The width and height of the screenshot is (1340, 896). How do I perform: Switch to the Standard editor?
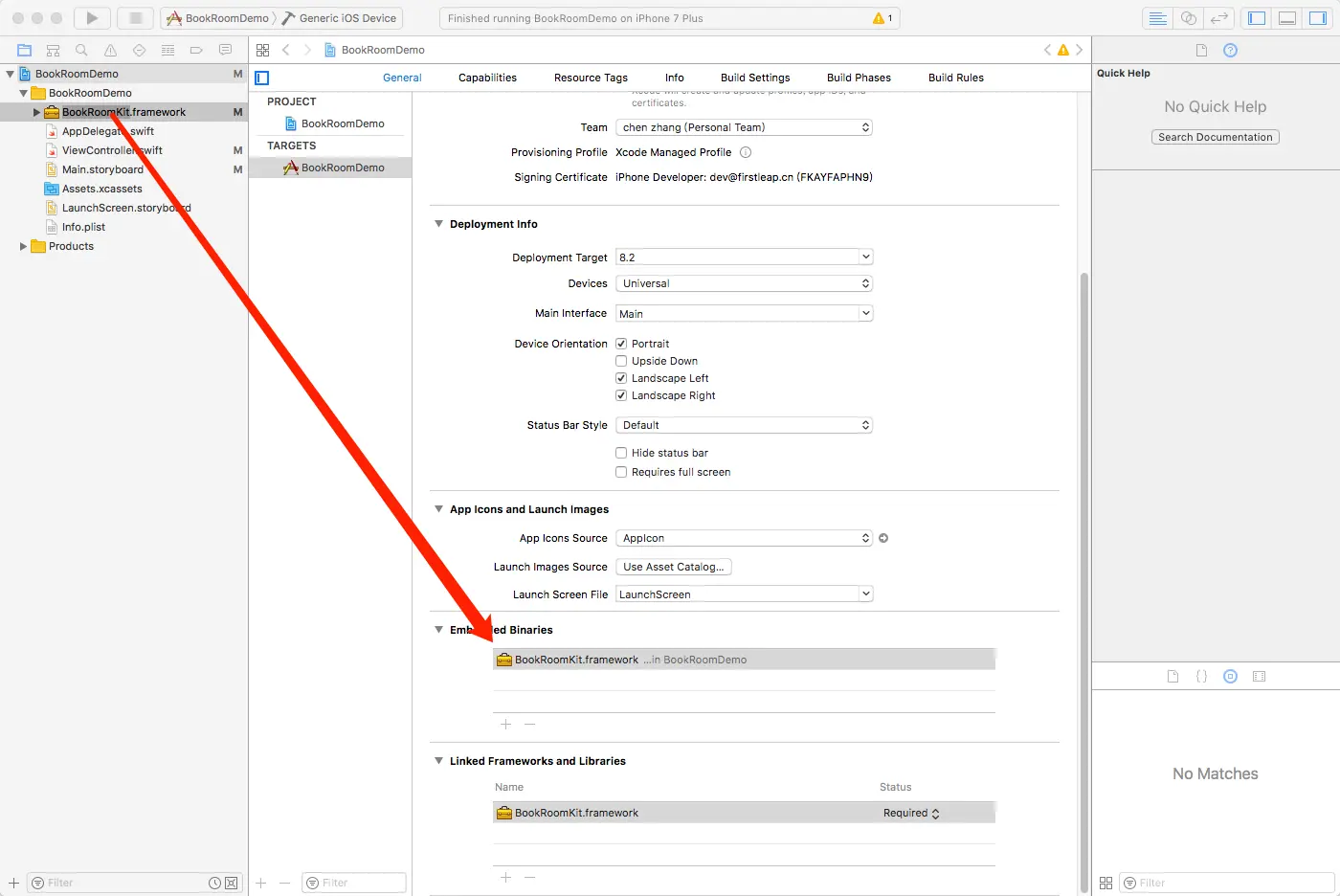point(1157,18)
